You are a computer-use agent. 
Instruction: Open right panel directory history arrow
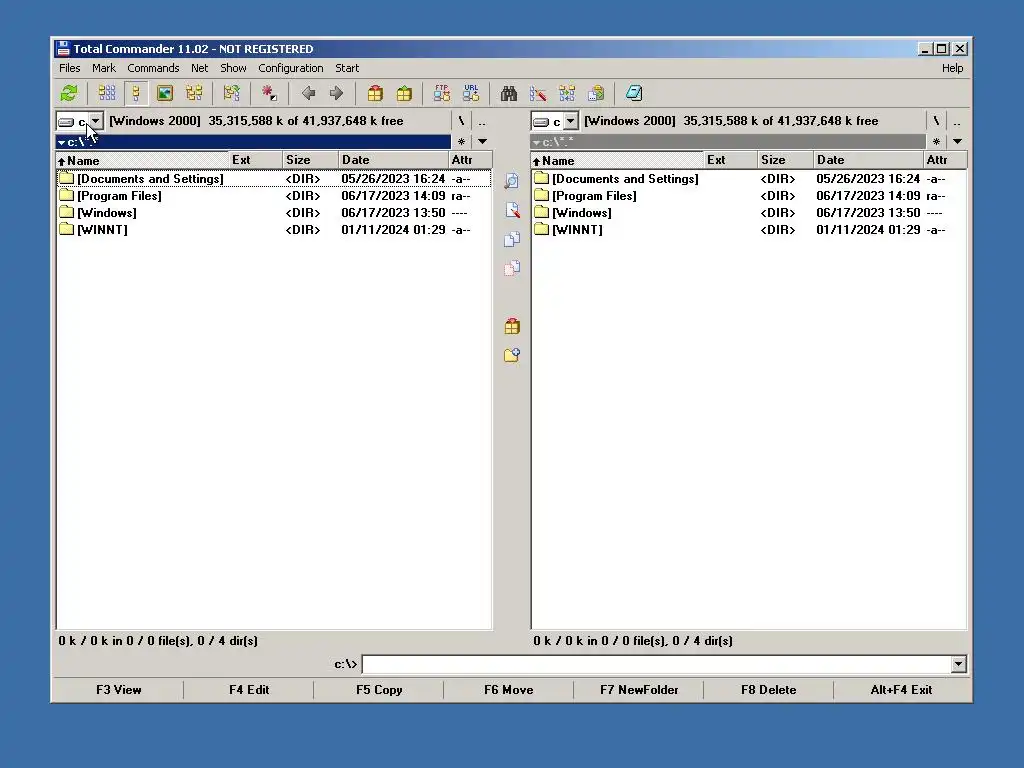957,141
